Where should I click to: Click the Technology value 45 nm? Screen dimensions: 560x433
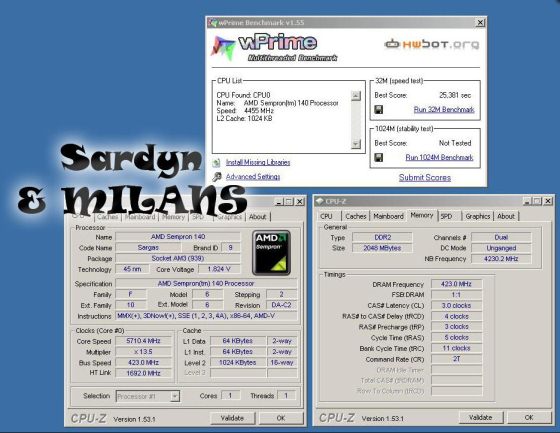coord(132,269)
